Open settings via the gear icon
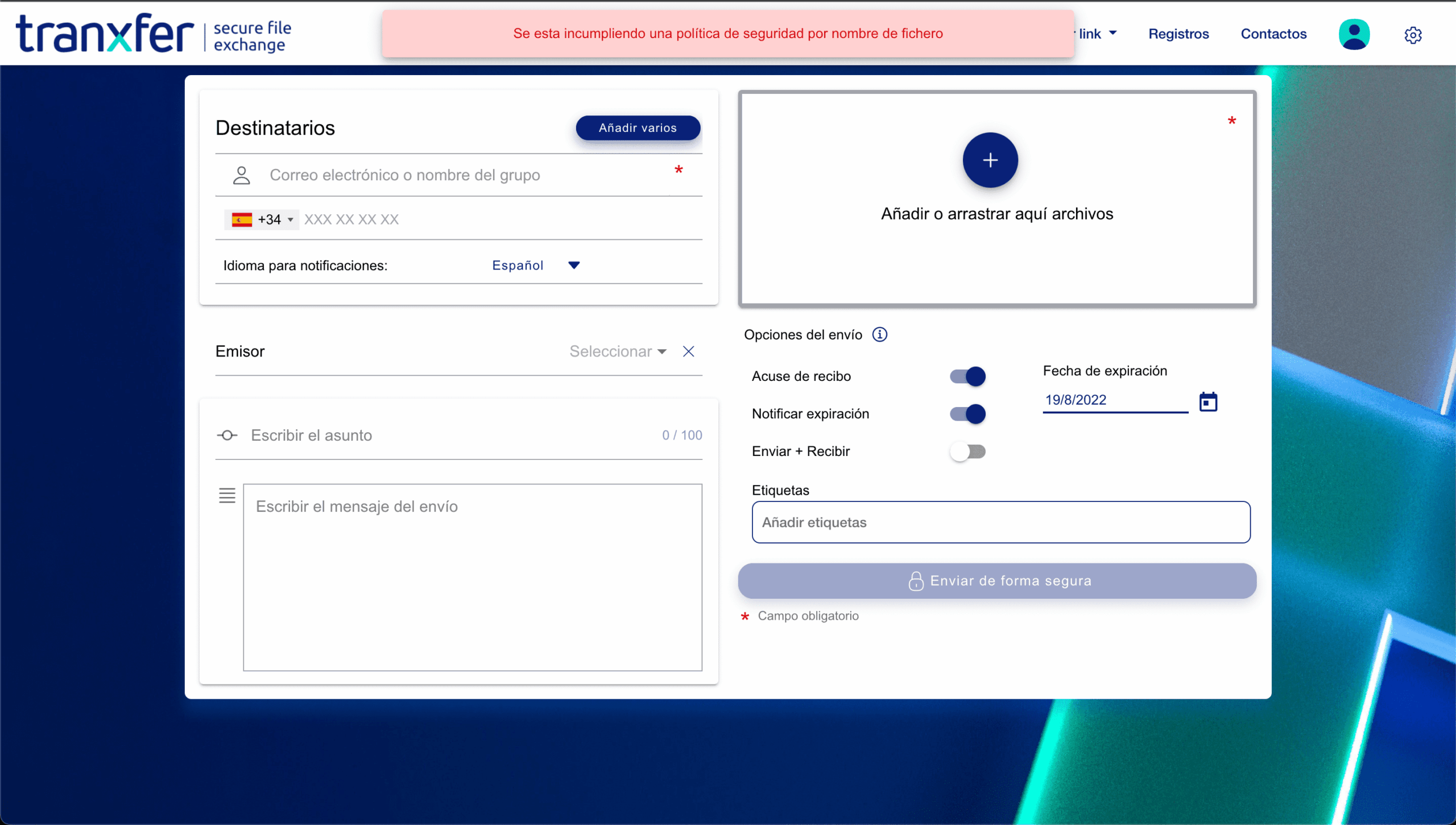The image size is (1456, 825). [1413, 35]
